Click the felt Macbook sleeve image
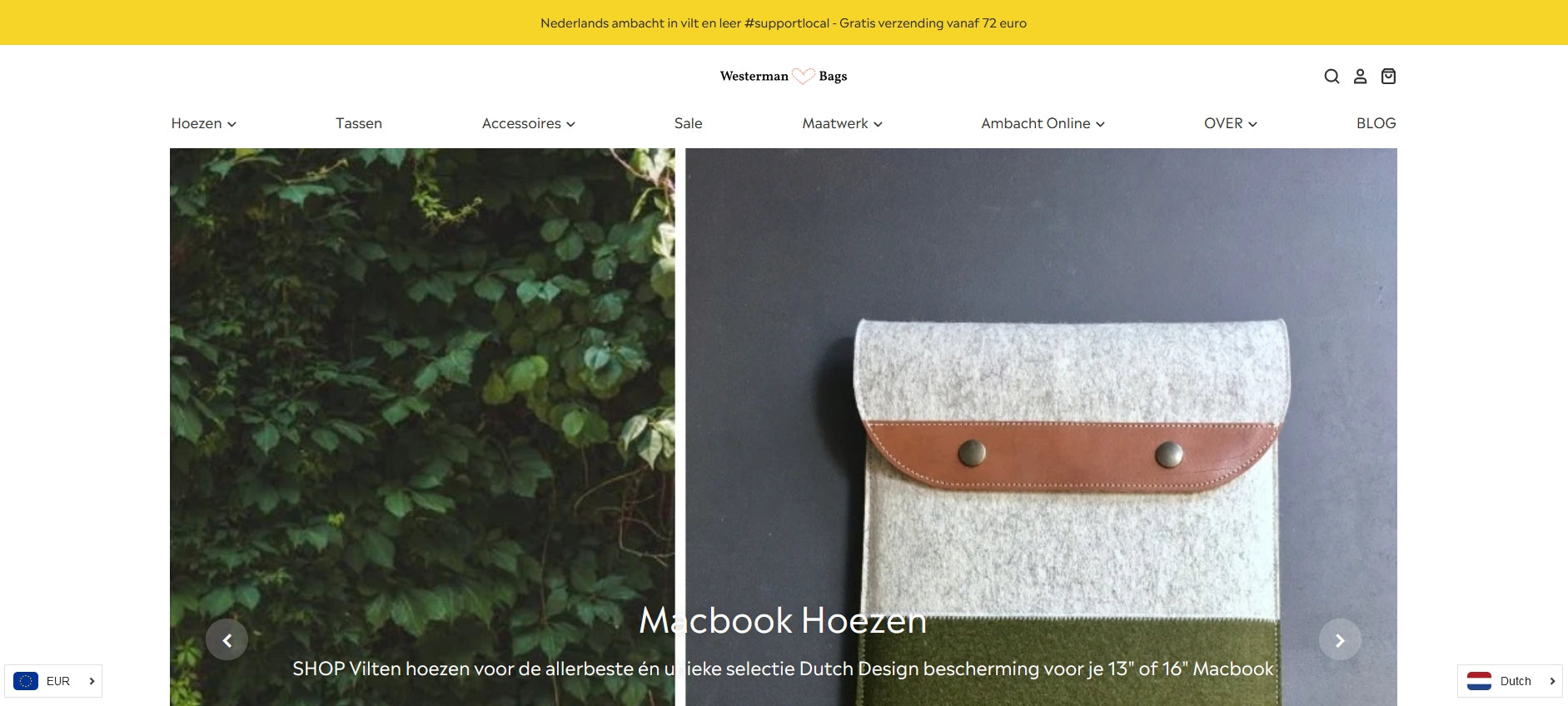Screen dimensions: 1568x706 pos(1070,508)
